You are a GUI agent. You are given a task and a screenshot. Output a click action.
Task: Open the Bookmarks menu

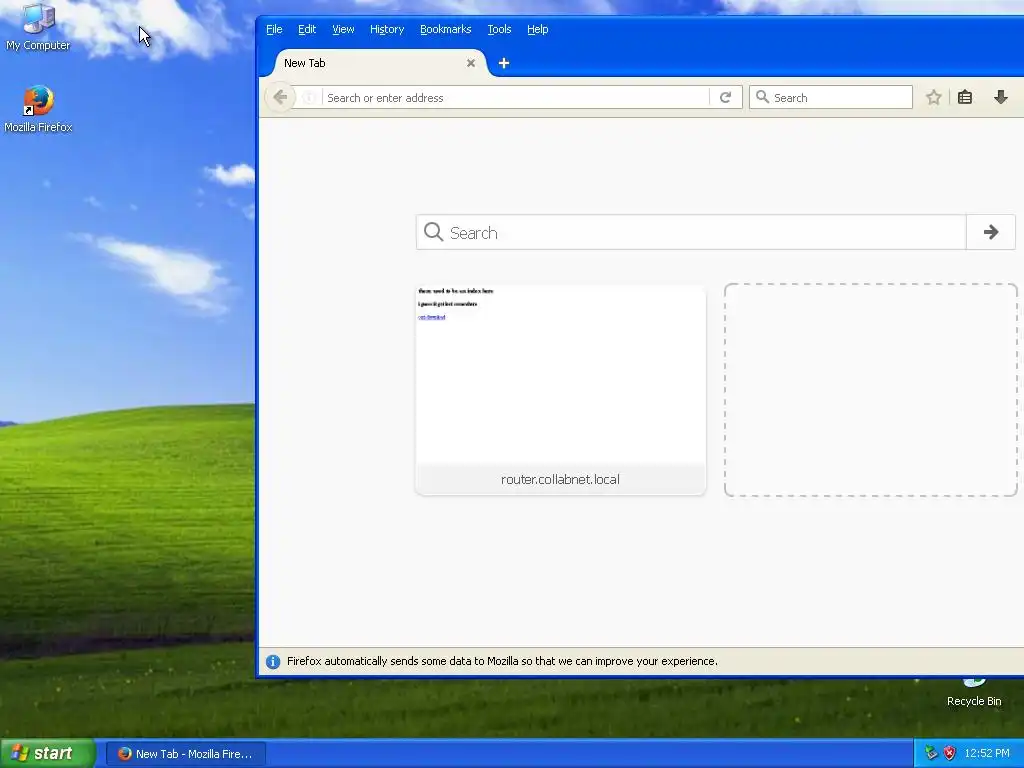click(x=445, y=29)
